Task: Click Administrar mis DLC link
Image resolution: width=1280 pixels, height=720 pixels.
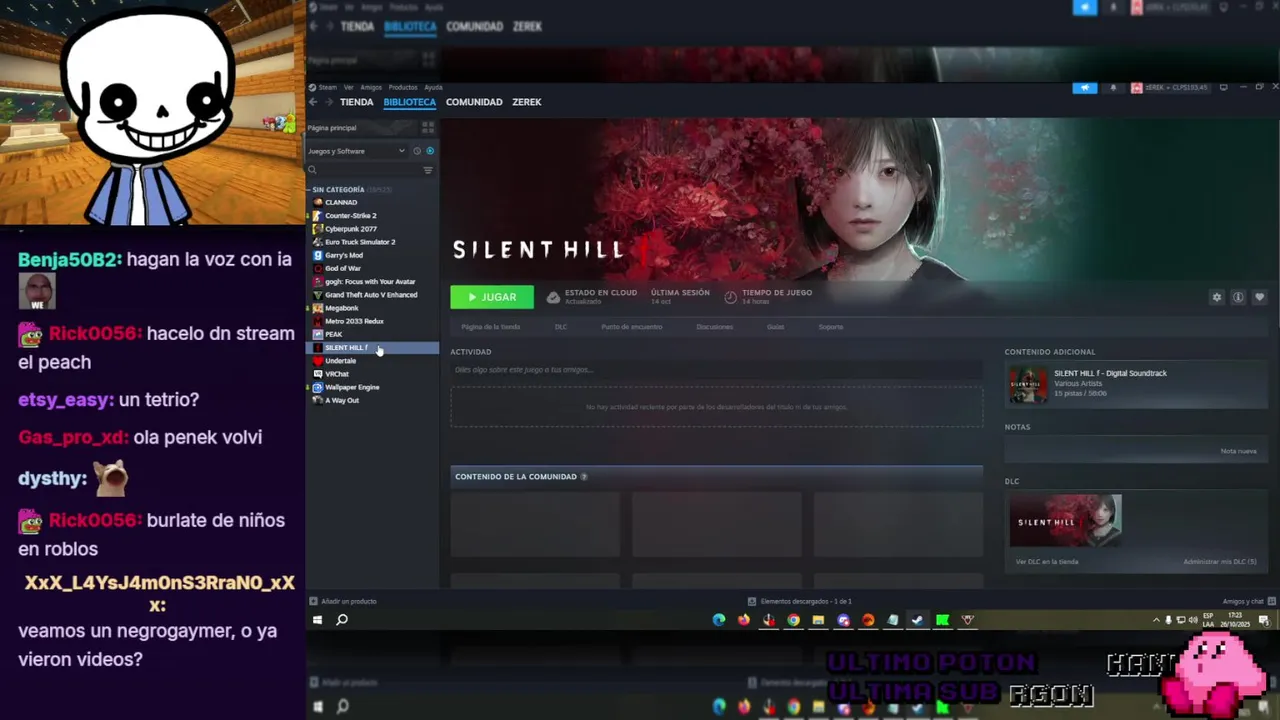Action: [1220, 562]
